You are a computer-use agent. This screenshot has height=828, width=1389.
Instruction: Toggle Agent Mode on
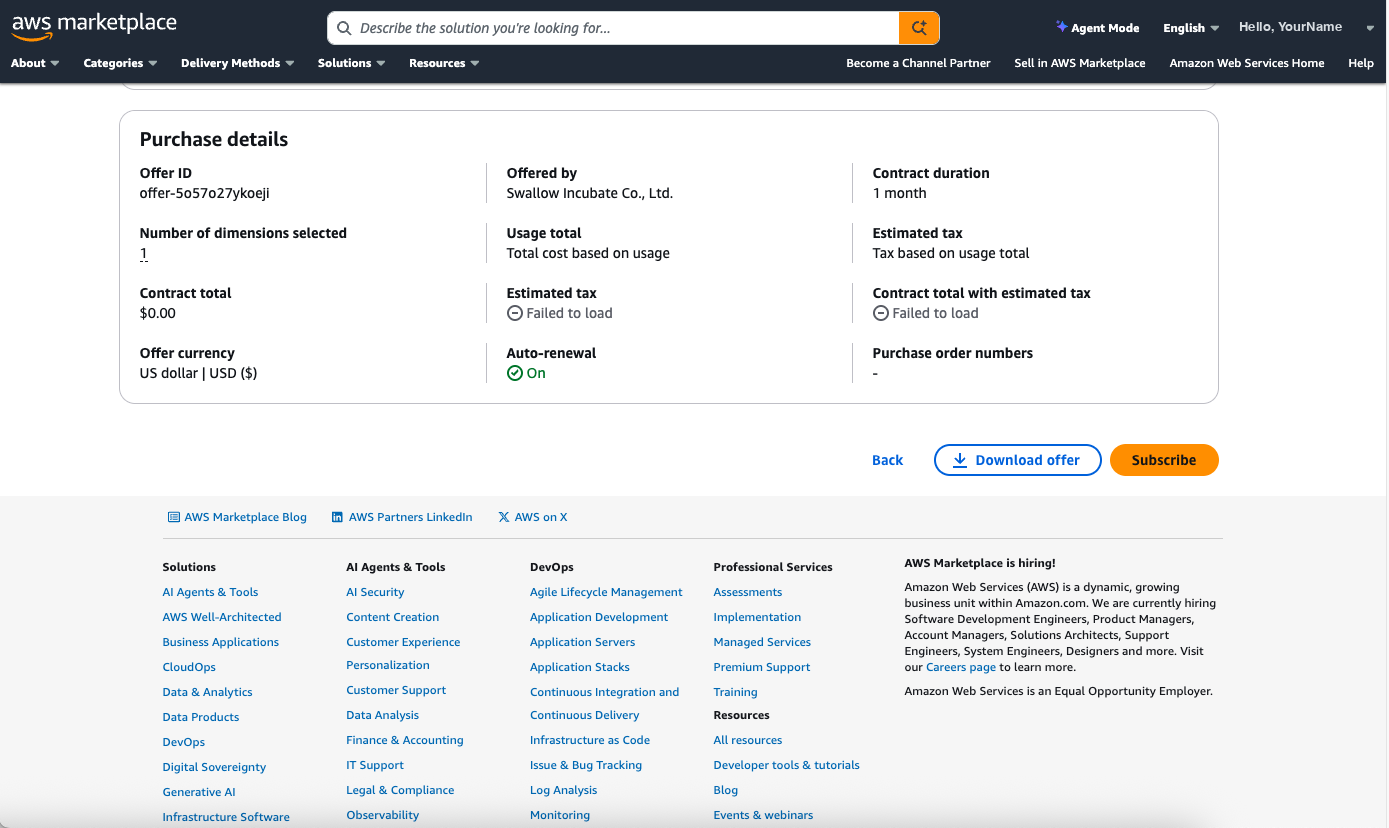click(1097, 28)
